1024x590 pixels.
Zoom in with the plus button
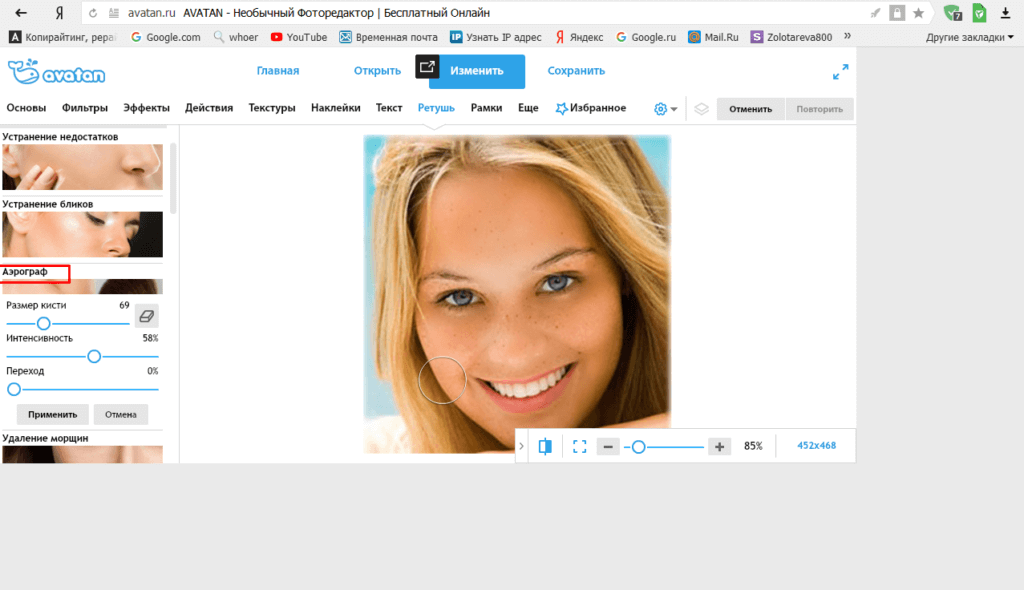click(719, 446)
